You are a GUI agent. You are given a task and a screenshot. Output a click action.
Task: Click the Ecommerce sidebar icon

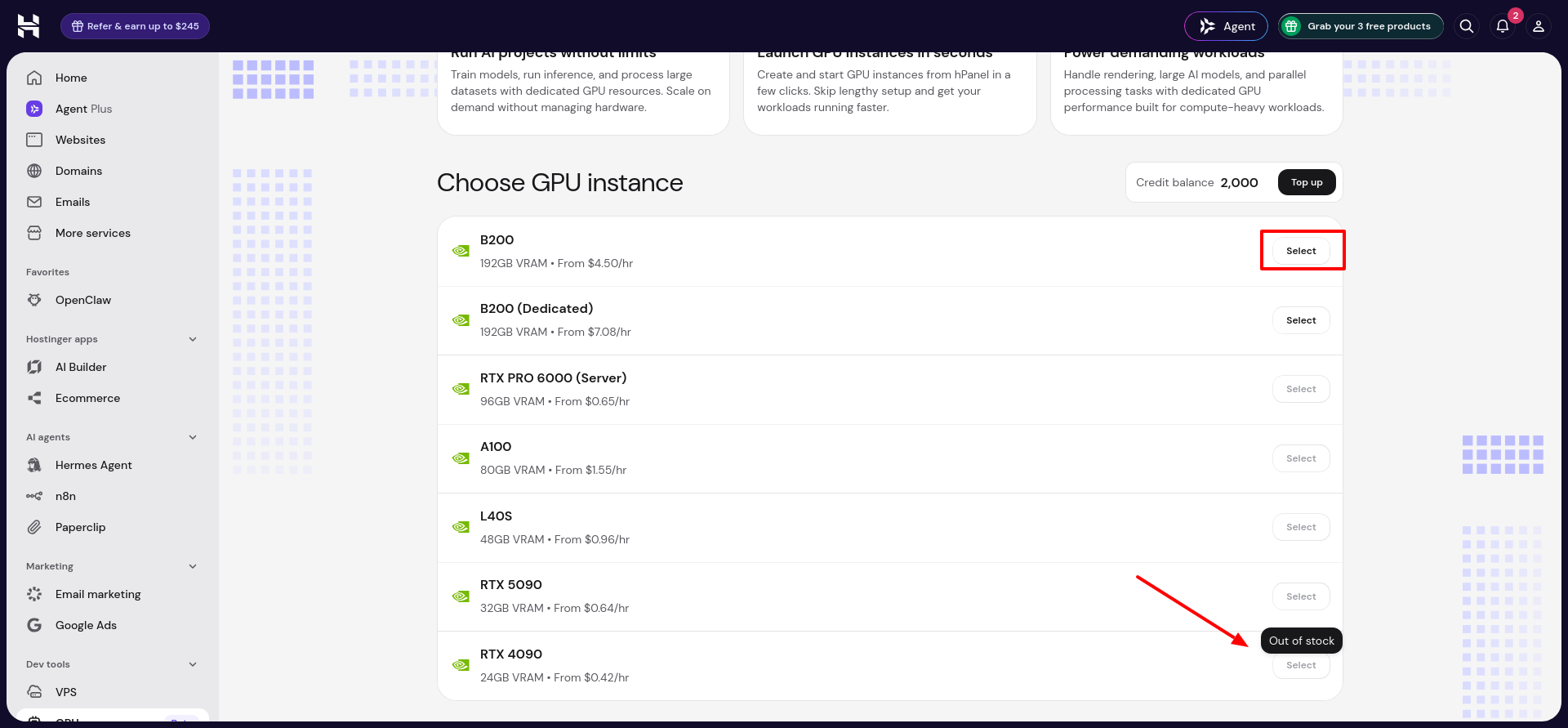point(34,398)
